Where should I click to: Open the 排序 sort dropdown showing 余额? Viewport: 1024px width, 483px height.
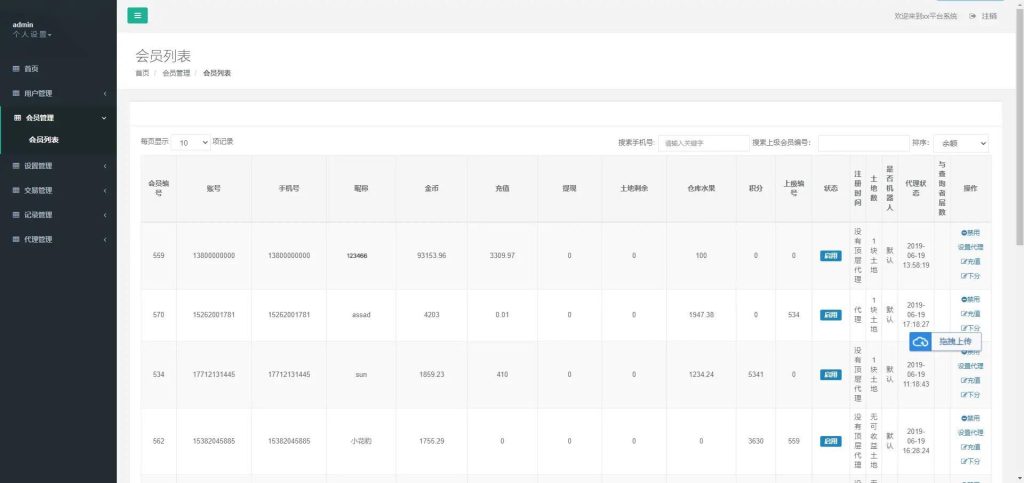pos(961,143)
